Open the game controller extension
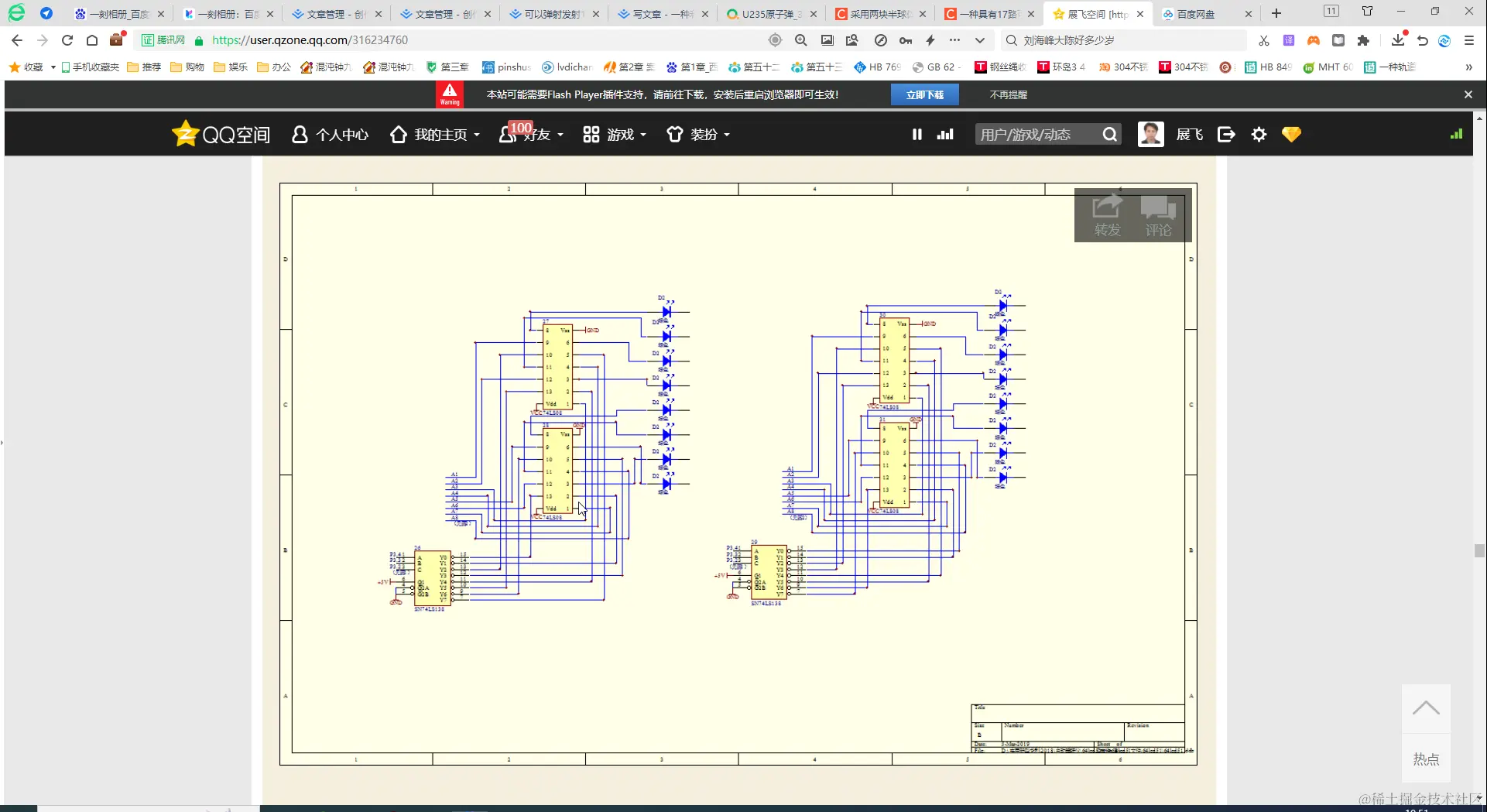The image size is (1487, 812). [x=1314, y=40]
